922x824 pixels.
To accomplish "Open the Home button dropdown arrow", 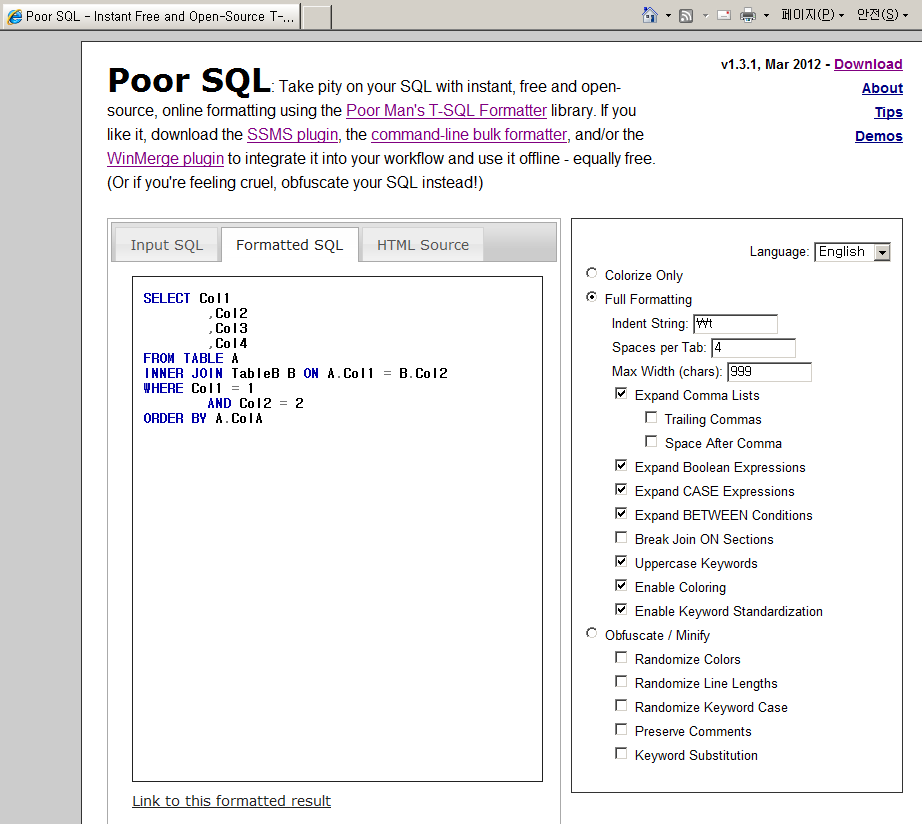I will coord(668,16).
